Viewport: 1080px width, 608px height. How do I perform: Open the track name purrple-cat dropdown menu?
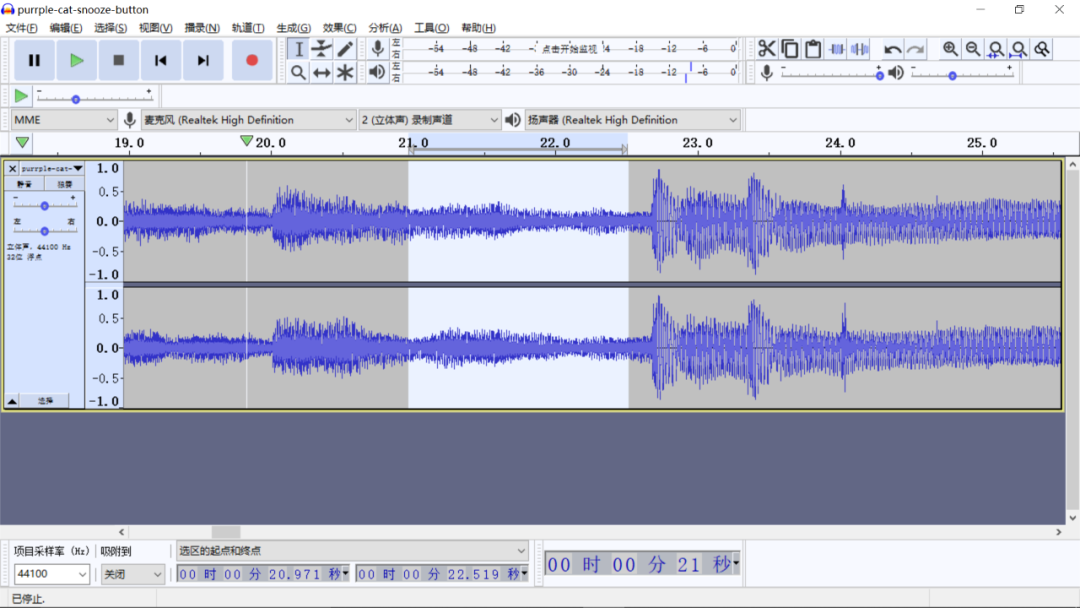click(x=52, y=168)
